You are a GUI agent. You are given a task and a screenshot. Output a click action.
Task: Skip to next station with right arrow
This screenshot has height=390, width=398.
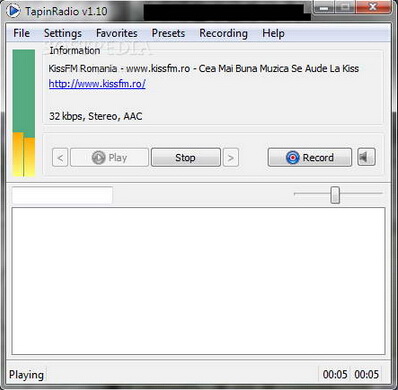pyautogui.click(x=231, y=157)
